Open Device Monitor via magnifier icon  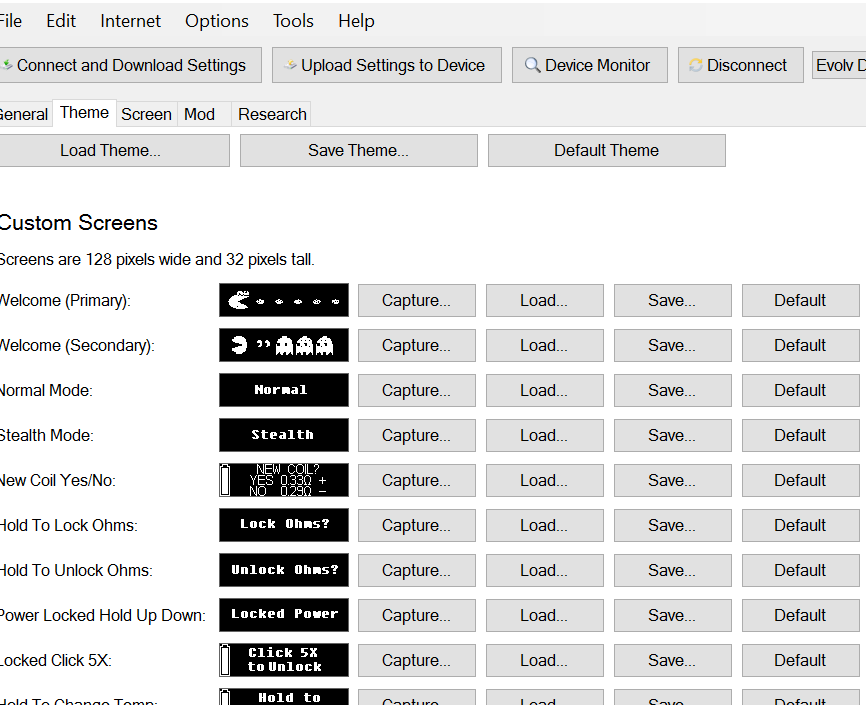coord(533,65)
